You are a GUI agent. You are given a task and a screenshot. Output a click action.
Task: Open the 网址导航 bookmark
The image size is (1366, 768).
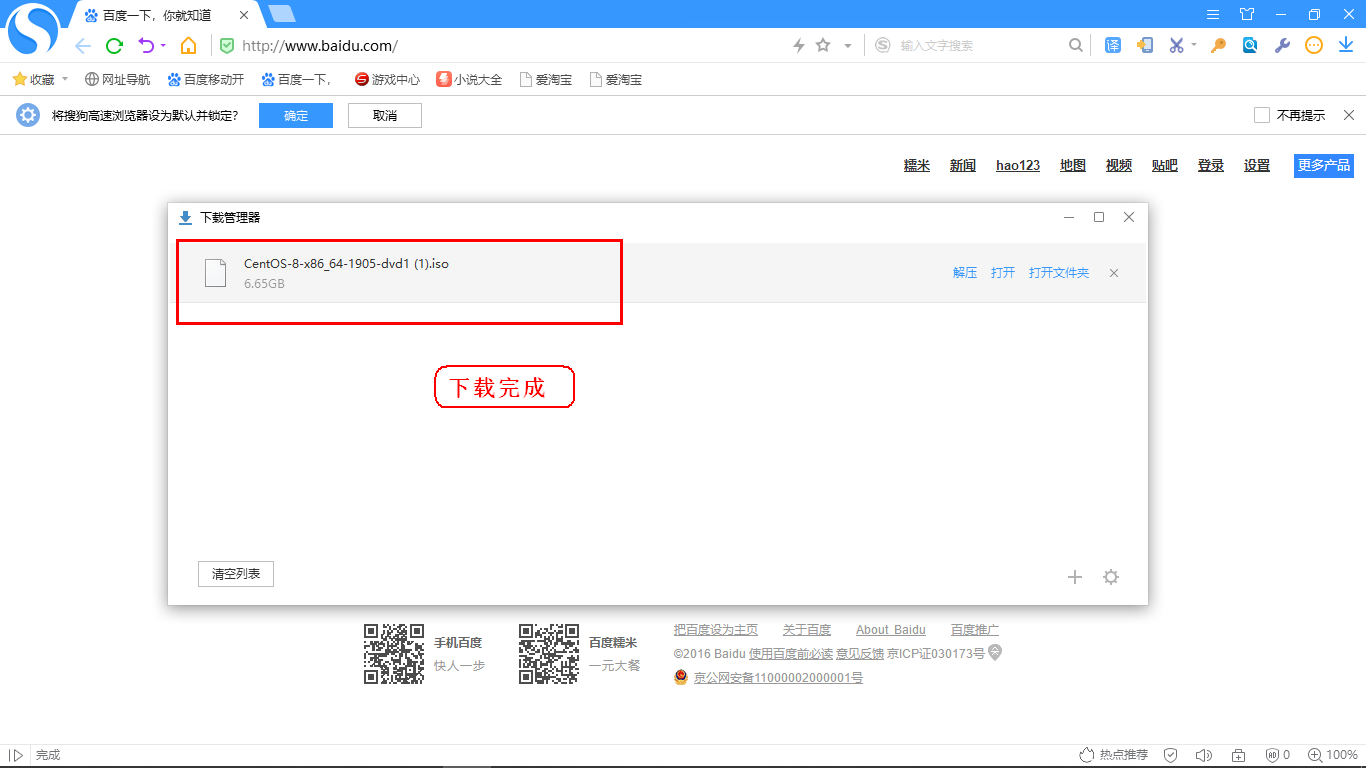click(118, 79)
